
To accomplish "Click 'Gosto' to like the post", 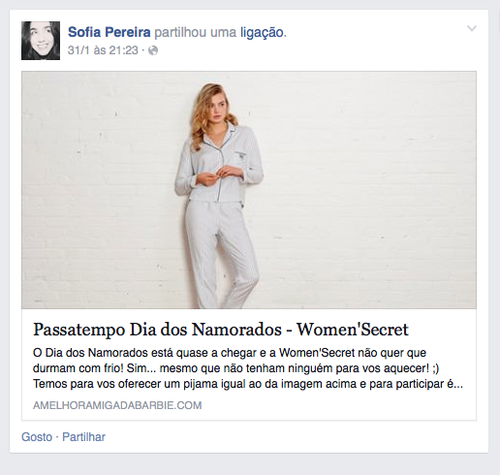I will [37, 437].
